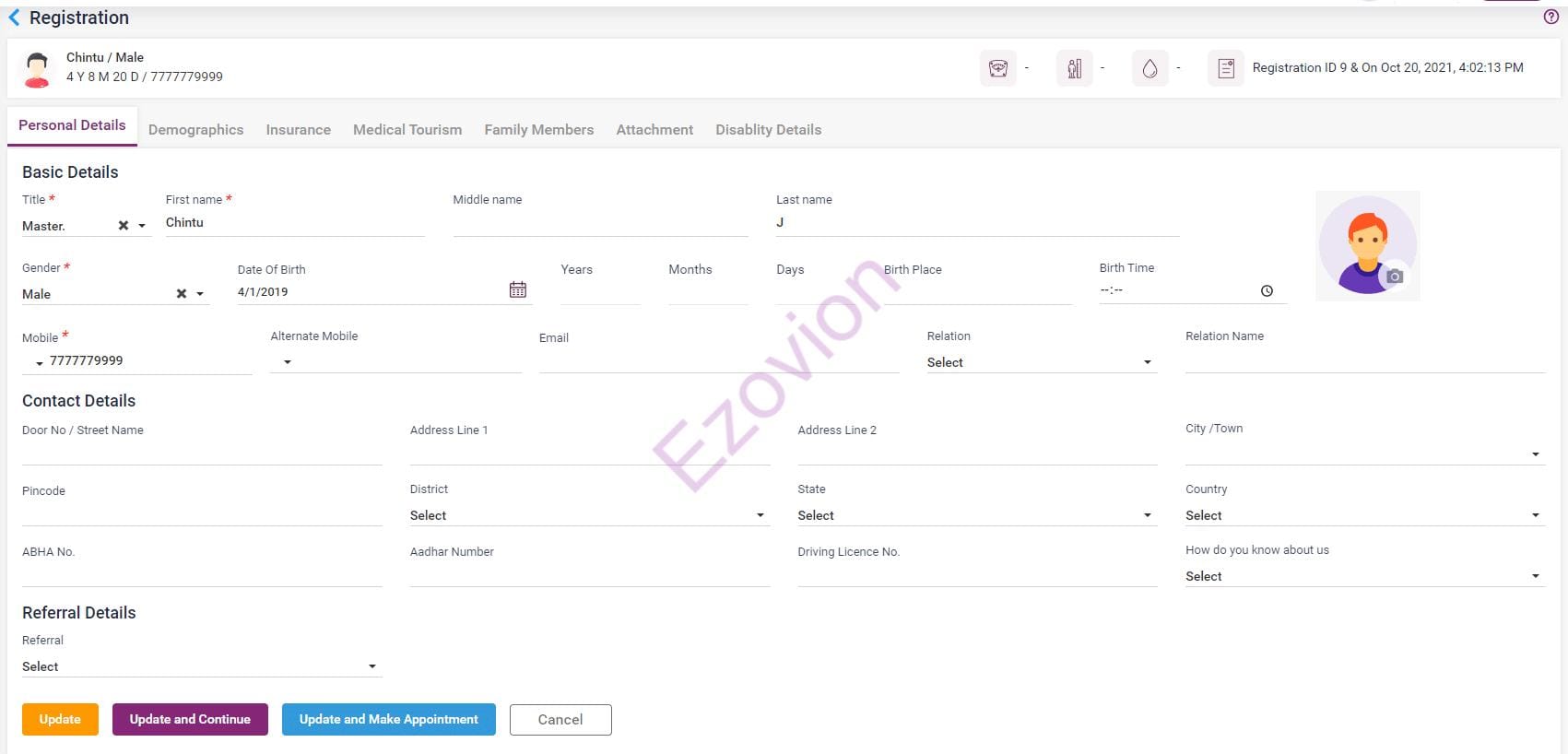Open the Date Of Birth calendar picker
This screenshot has width=1568, height=754.
pyautogui.click(x=518, y=290)
